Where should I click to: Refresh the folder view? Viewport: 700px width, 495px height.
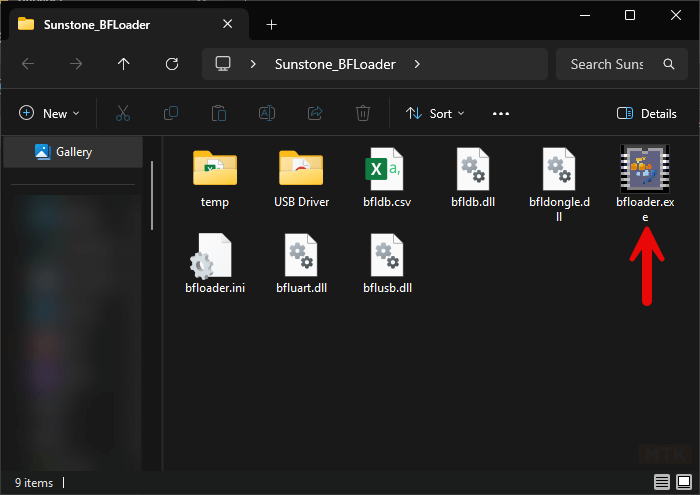click(172, 64)
